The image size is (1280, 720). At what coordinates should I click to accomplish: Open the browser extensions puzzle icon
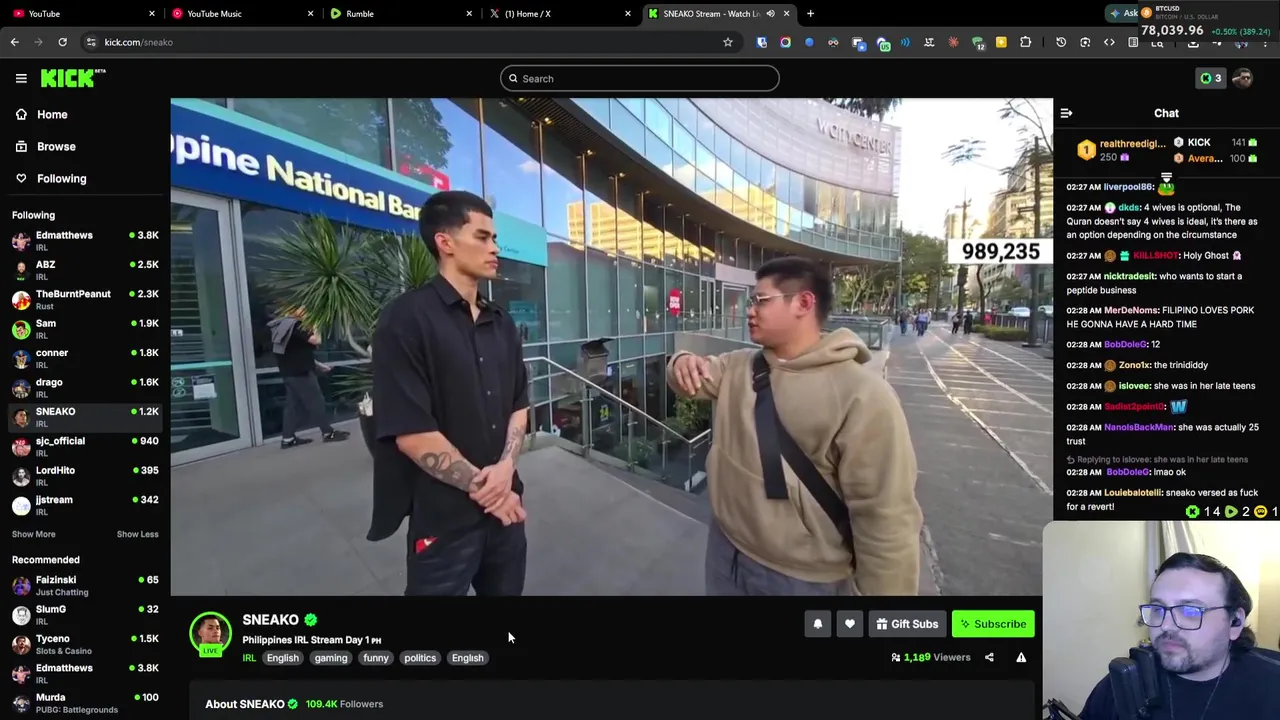coord(1025,42)
